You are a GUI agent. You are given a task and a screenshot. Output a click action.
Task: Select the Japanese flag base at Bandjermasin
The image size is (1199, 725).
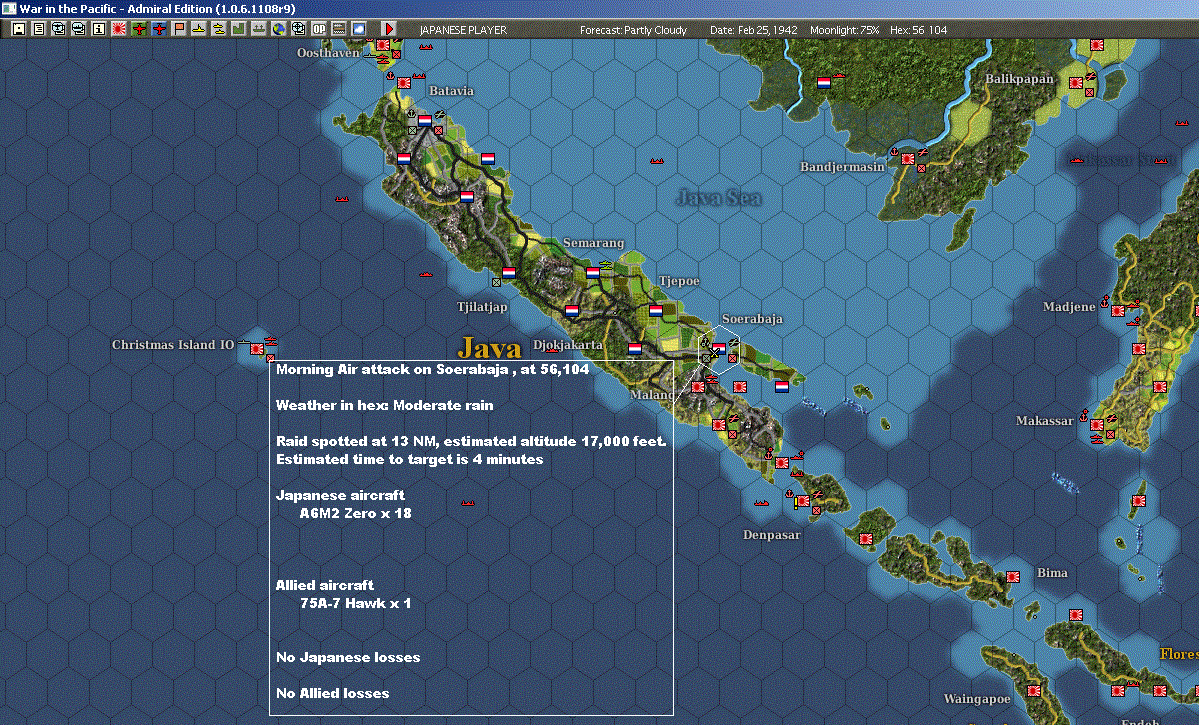(x=908, y=159)
